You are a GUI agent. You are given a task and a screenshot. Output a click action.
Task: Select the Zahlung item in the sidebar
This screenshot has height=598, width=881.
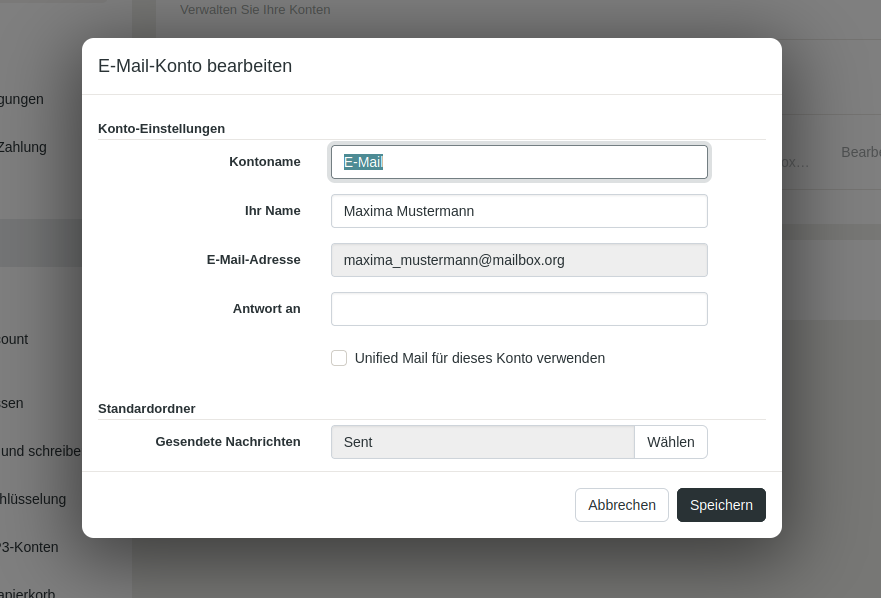point(23,147)
